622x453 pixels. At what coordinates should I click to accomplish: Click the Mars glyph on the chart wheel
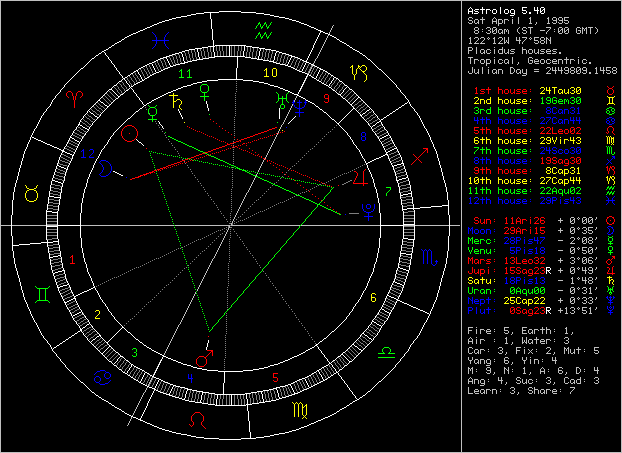[x=205, y=356]
